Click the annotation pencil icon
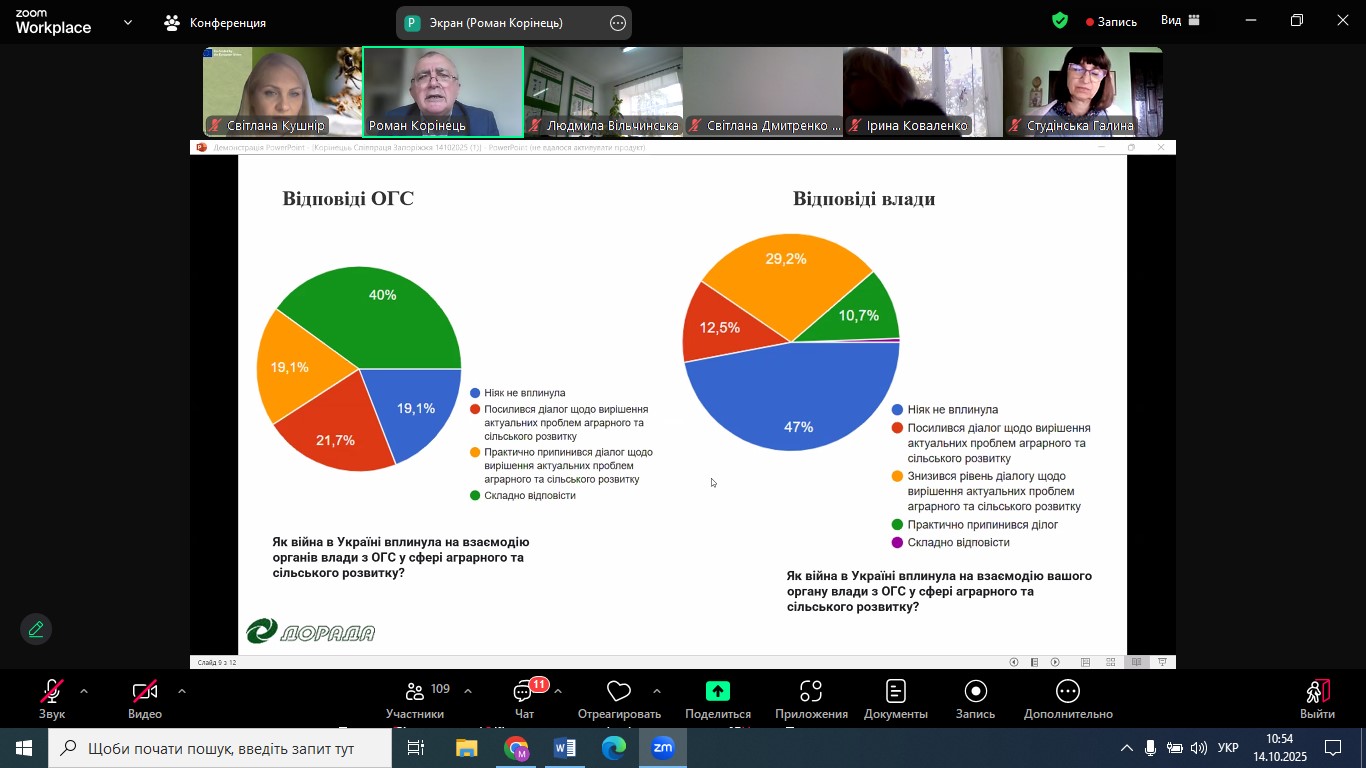The width and height of the screenshot is (1366, 768). pos(36,629)
